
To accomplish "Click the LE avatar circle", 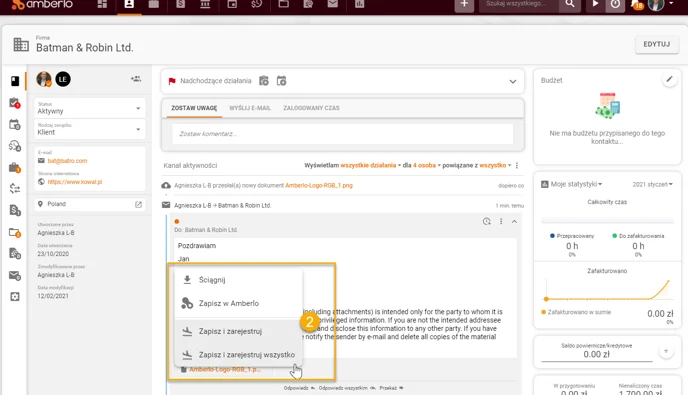I will (x=63, y=79).
